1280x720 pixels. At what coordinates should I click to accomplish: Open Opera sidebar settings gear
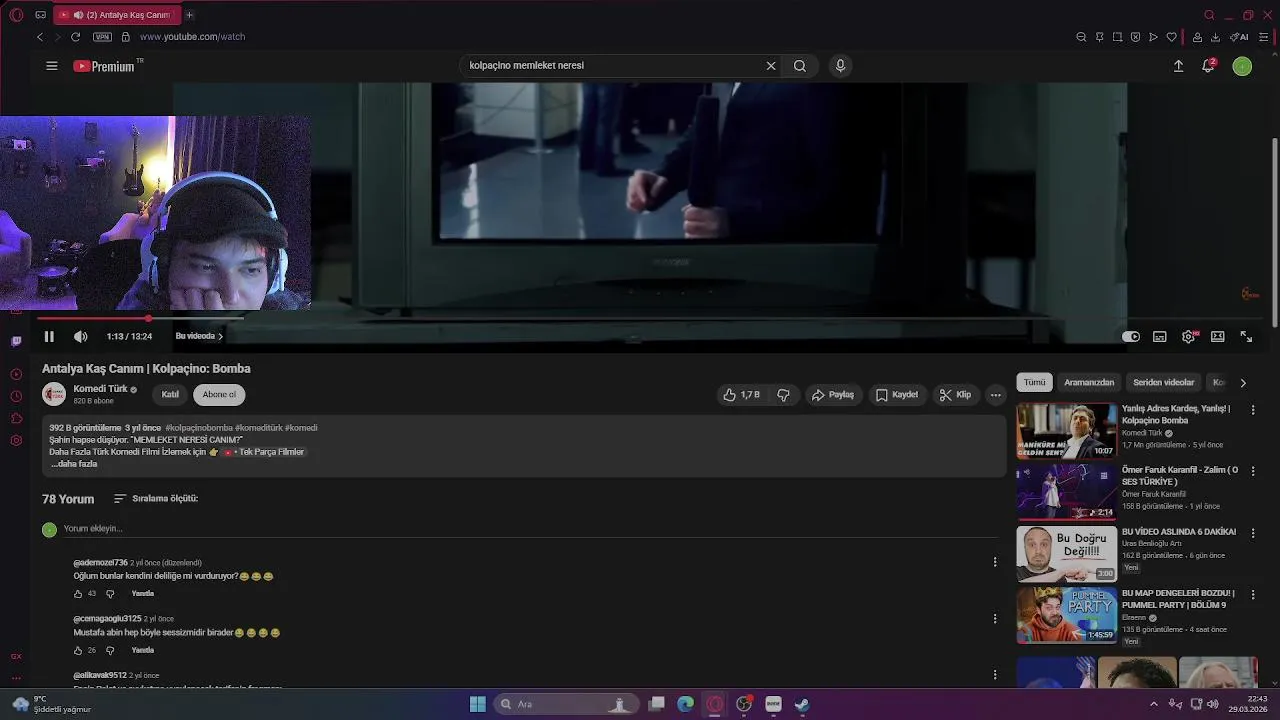[16, 441]
